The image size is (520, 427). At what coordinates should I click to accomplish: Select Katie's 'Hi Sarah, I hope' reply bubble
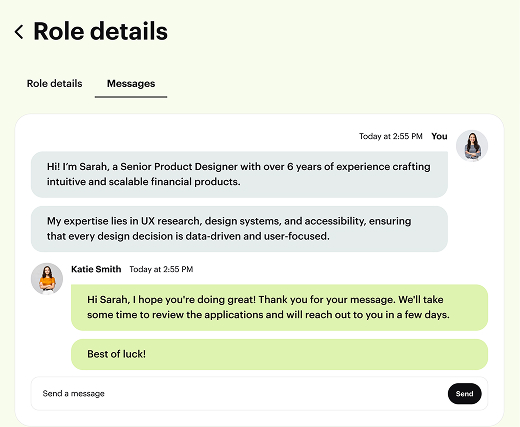click(279, 307)
